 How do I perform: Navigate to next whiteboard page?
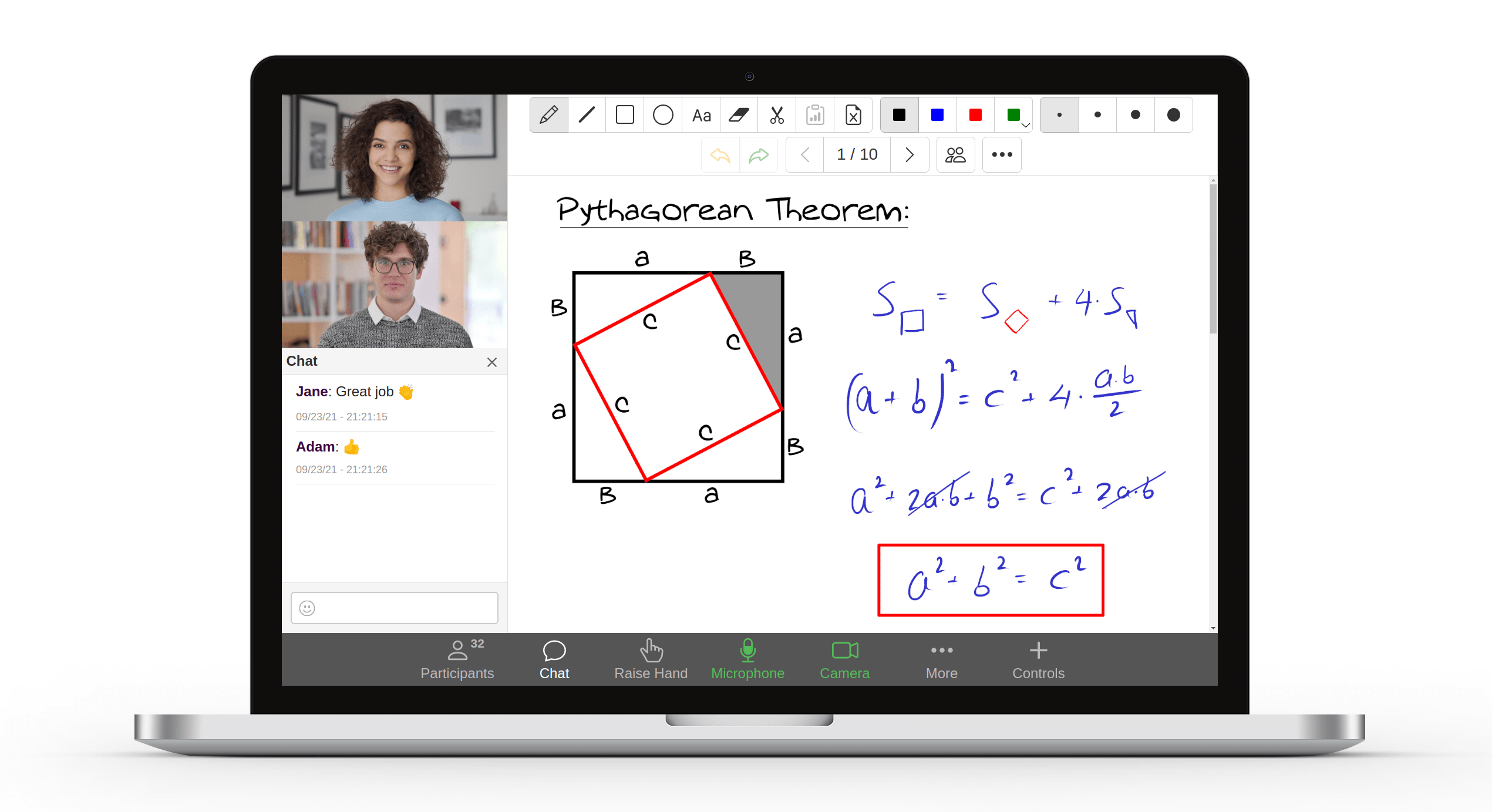910,156
